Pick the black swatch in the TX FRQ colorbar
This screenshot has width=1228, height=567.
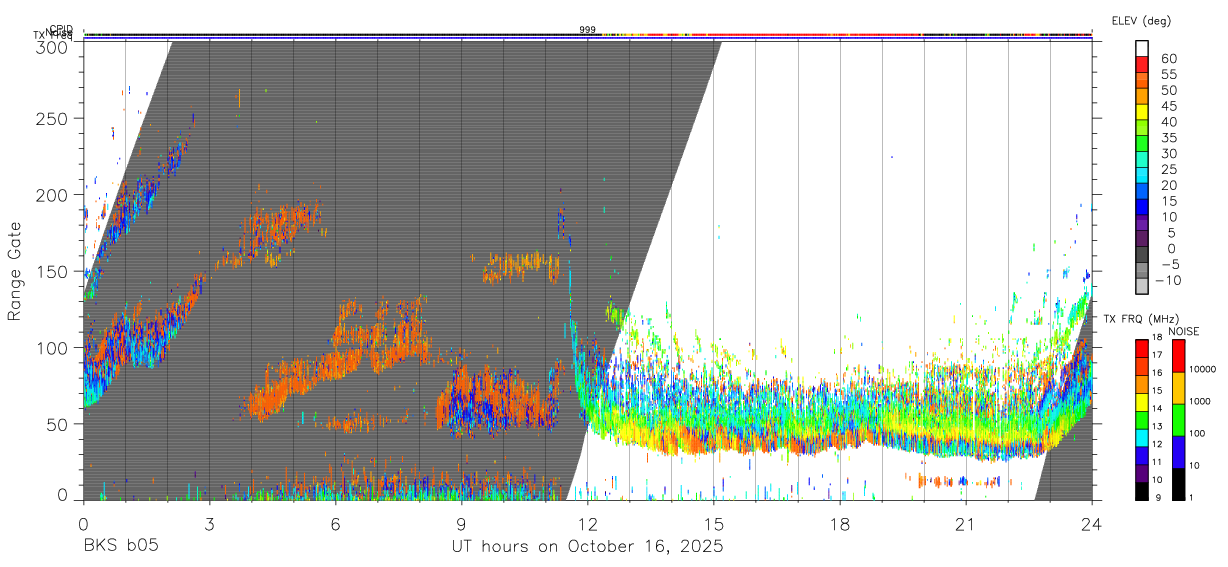1141,491
